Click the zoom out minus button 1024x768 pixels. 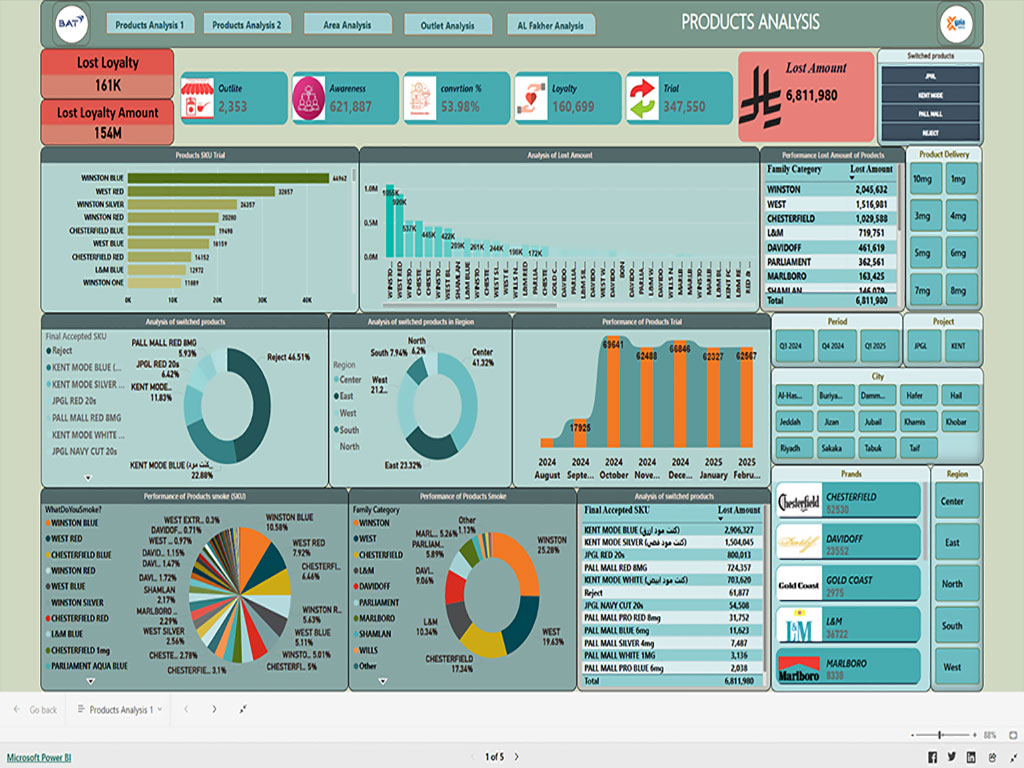point(913,735)
